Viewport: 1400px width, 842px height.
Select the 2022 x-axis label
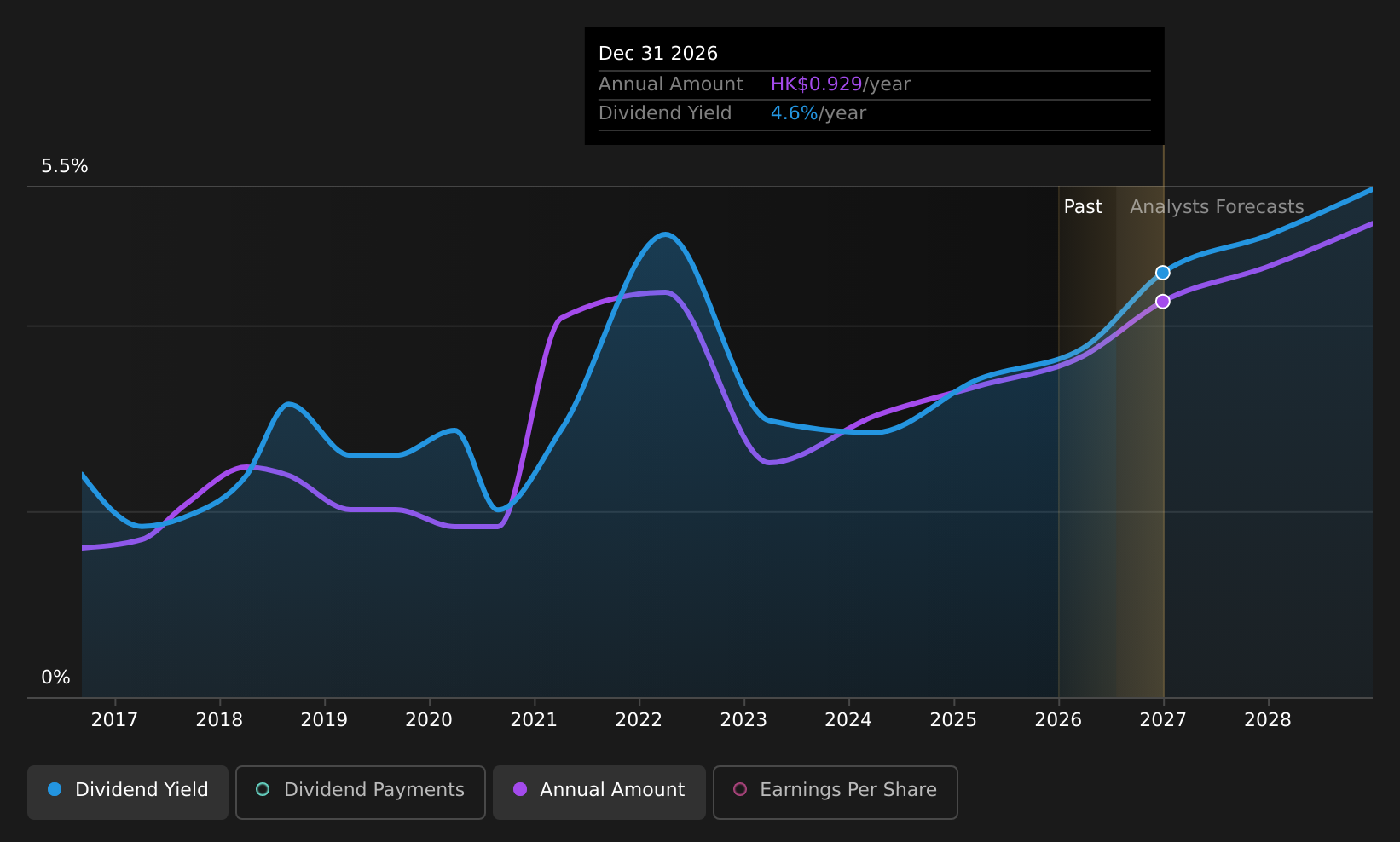[x=639, y=720]
